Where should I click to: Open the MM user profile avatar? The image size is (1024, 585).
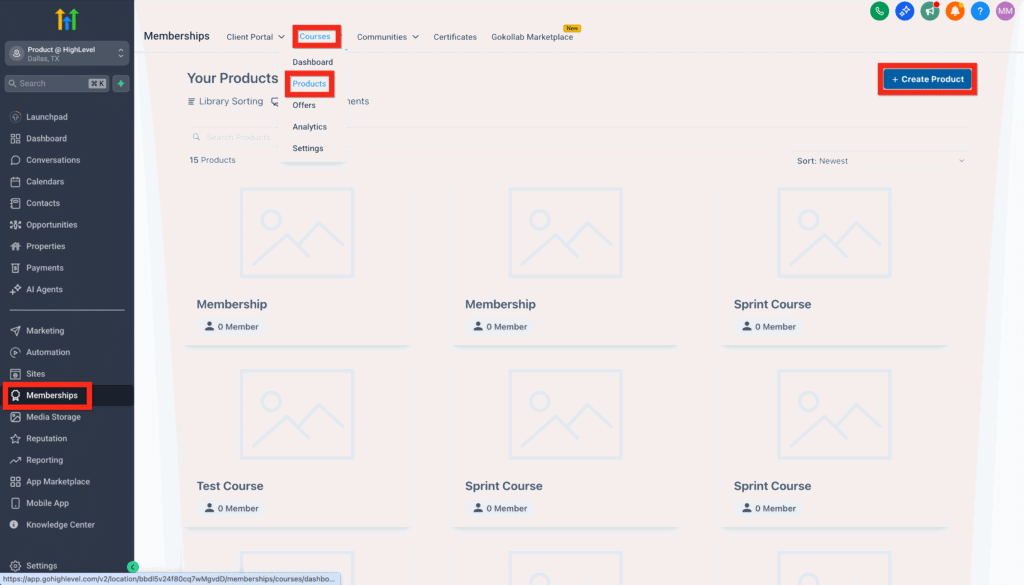click(x=1005, y=11)
